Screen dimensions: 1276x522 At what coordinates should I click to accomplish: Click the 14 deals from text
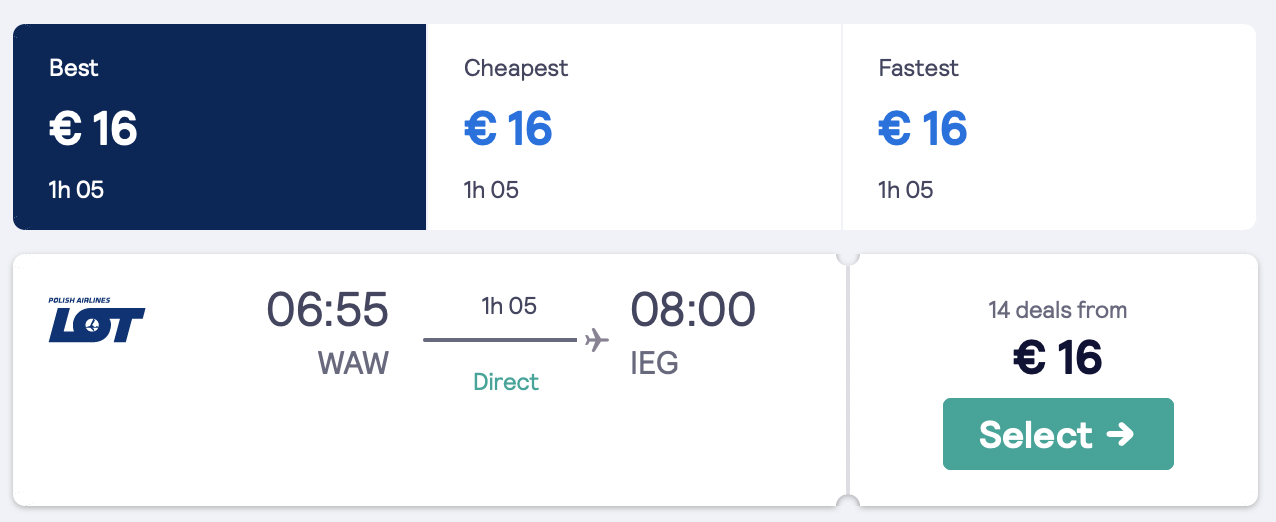[1058, 310]
